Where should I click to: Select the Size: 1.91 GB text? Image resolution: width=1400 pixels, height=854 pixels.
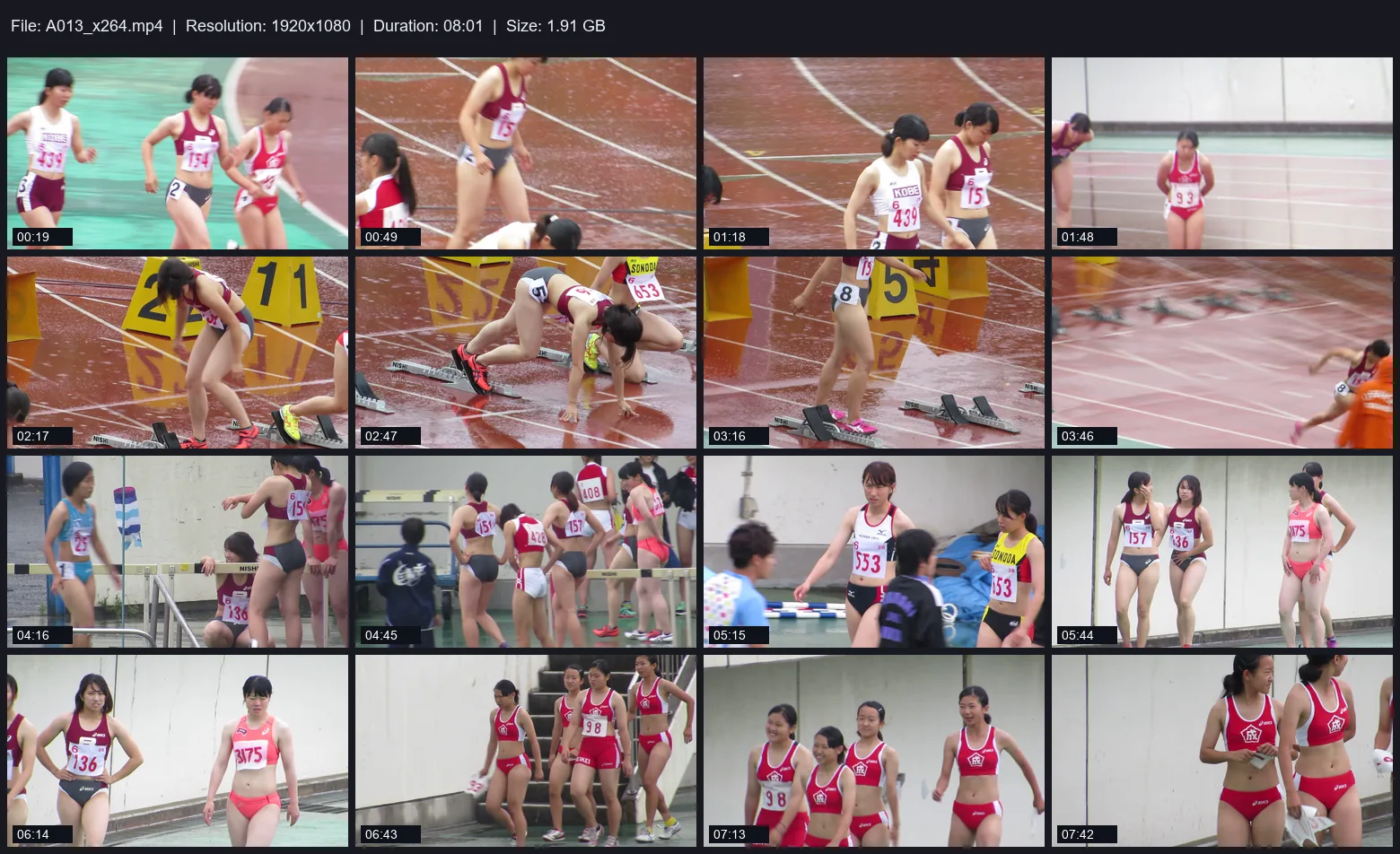click(556, 26)
